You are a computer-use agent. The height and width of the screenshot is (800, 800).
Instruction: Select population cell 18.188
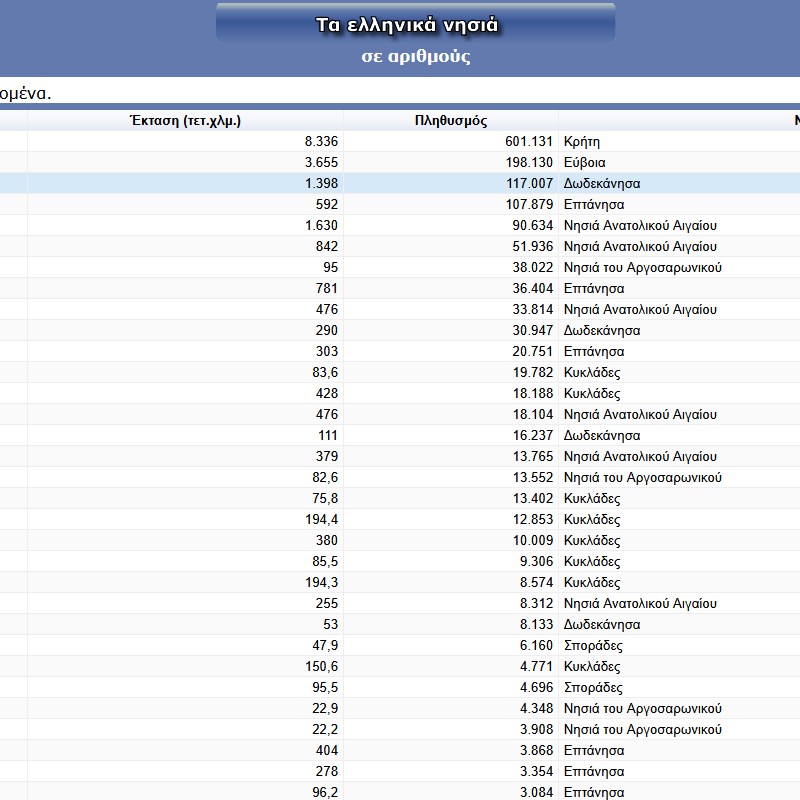coord(532,393)
